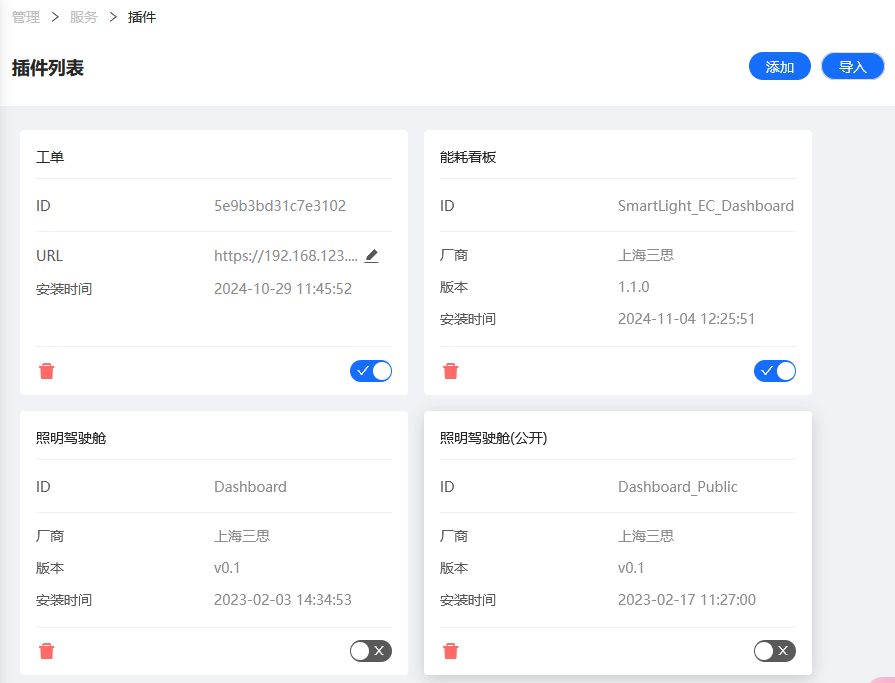Select the ID value 5e9b3bd31c7e3102

click(280, 205)
